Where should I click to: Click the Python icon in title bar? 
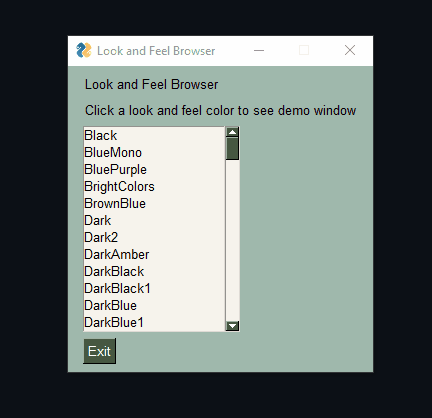tap(84, 50)
